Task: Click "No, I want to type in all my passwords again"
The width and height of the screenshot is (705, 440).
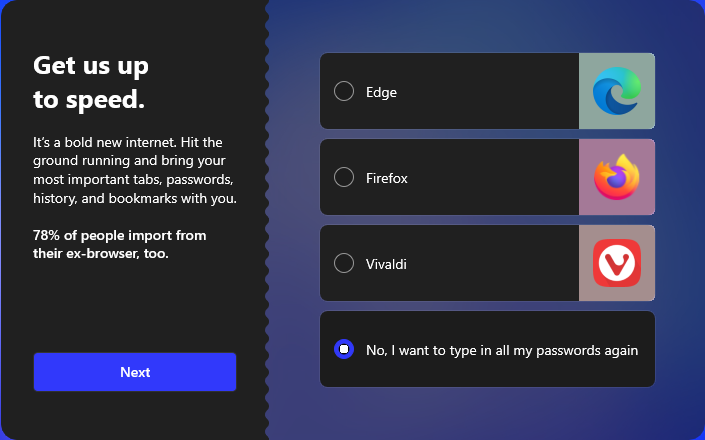Action: (502, 350)
